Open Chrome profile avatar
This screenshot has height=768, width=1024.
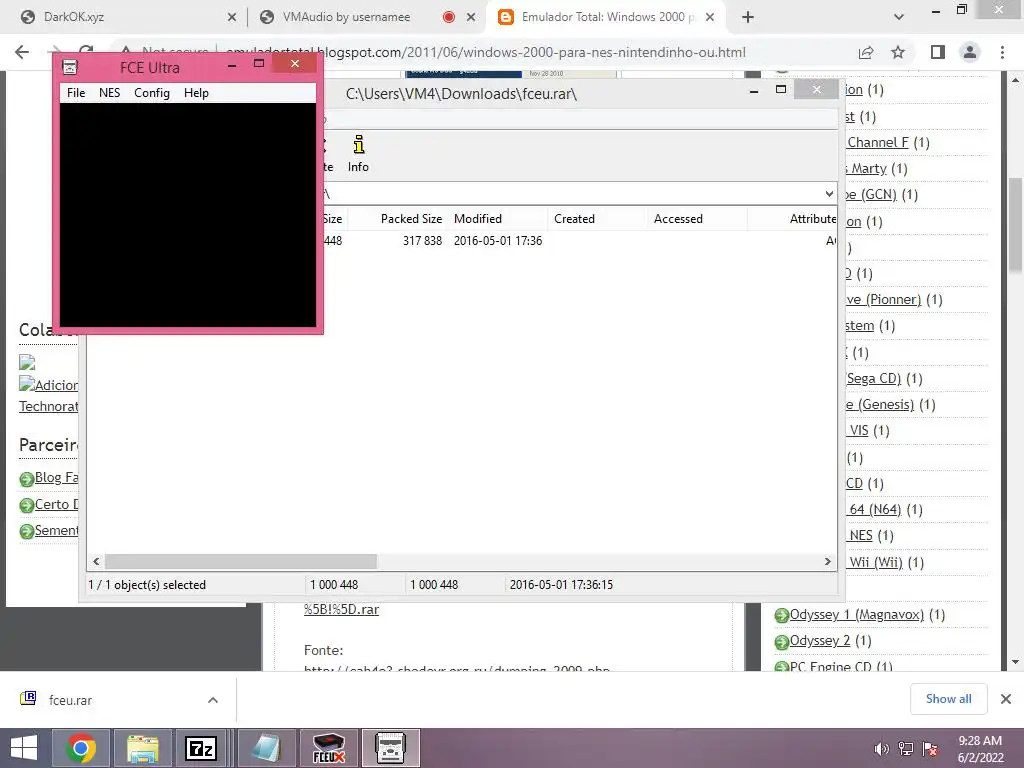970,52
